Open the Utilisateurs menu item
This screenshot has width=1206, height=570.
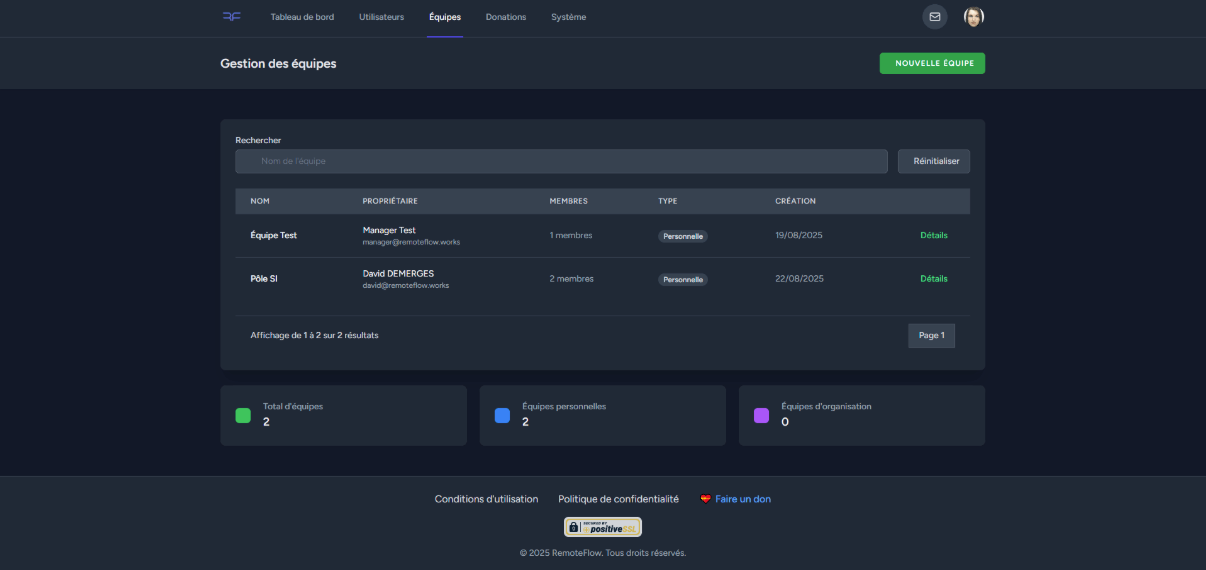(x=381, y=17)
